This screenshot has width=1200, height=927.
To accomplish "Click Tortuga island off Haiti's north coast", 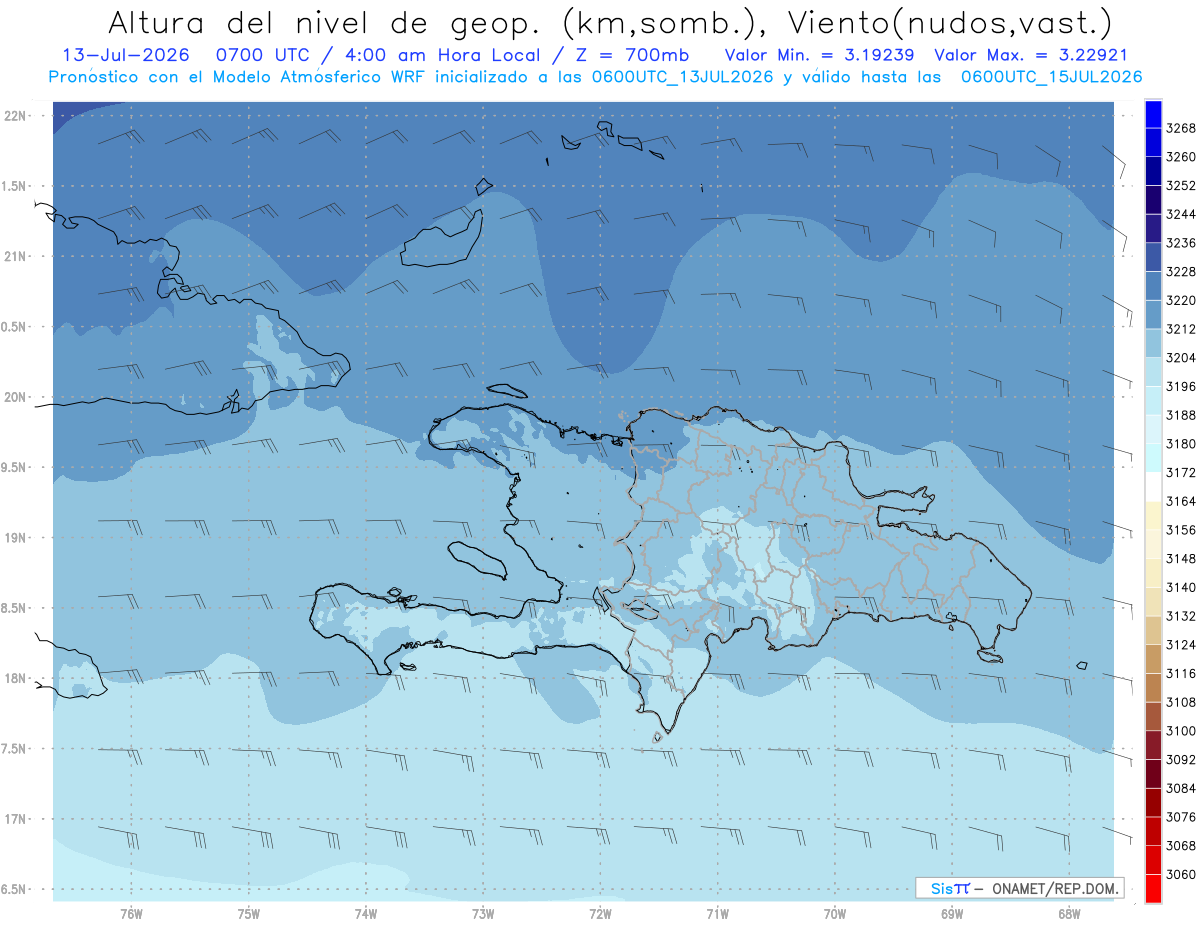I will (x=507, y=391).
